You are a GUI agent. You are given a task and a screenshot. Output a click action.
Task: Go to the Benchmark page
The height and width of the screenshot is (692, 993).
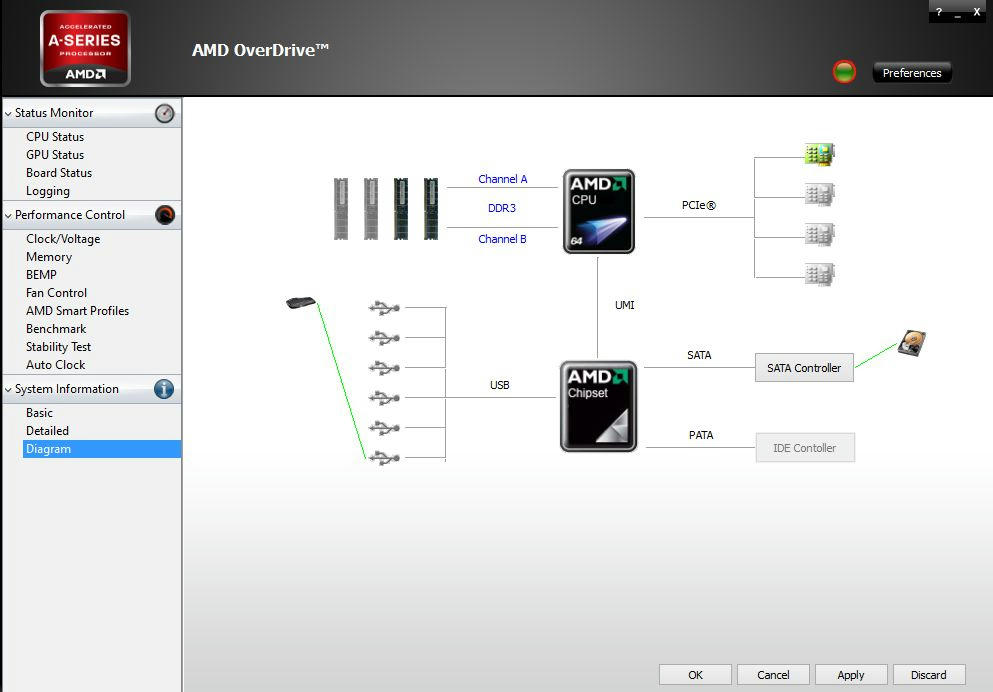[x=56, y=329]
